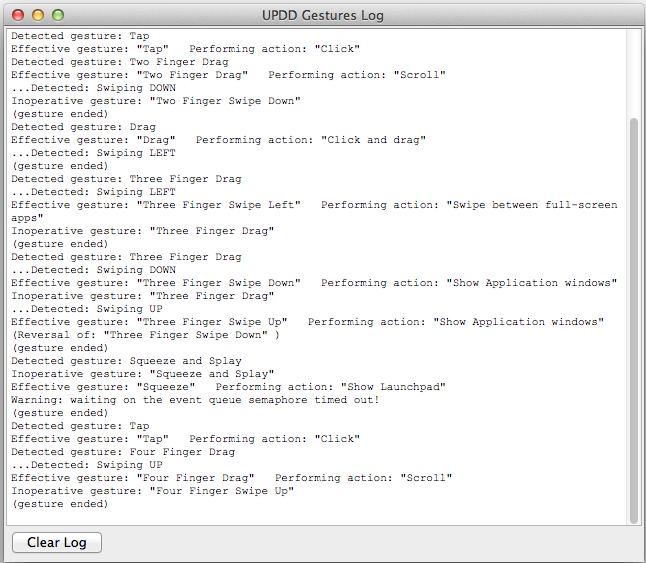Click the vertical scrollbar thumb
Image resolution: width=646 pixels, height=563 pixels.
(x=634, y=321)
